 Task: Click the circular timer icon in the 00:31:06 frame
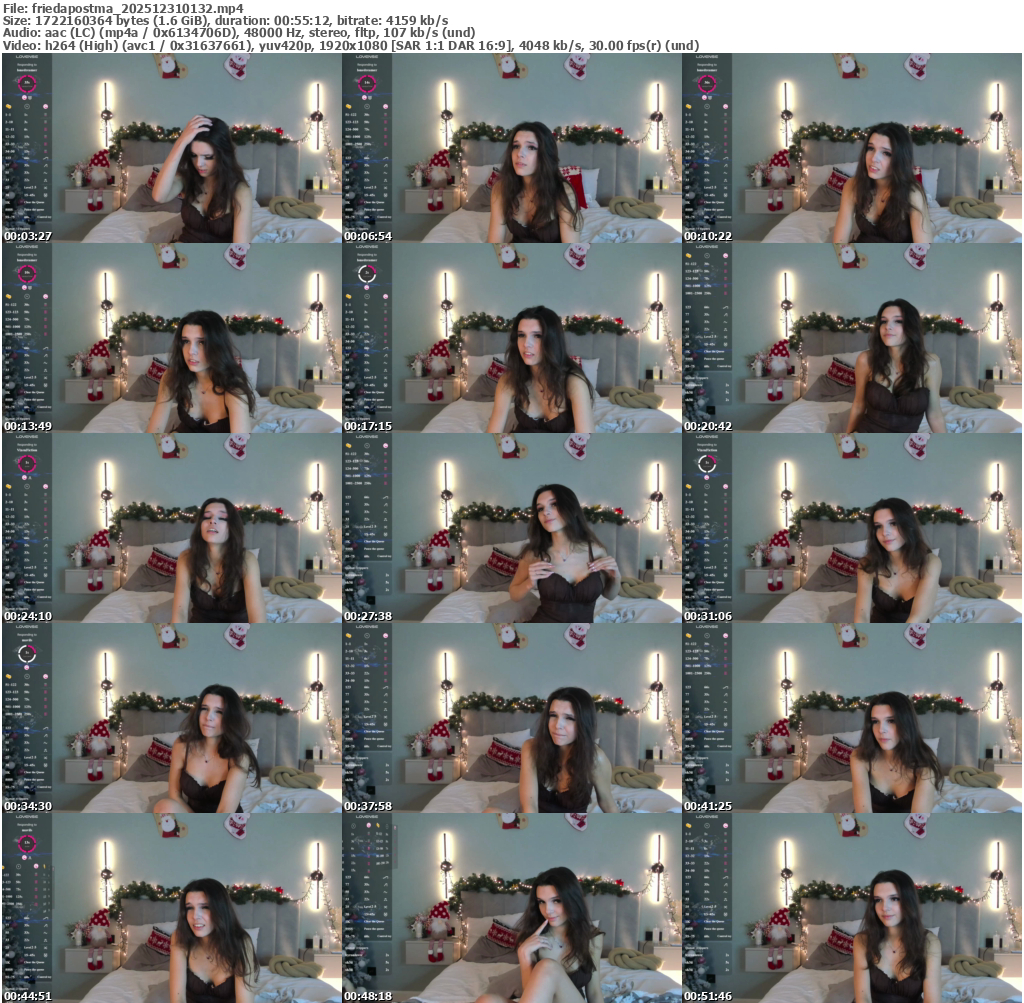click(x=707, y=463)
